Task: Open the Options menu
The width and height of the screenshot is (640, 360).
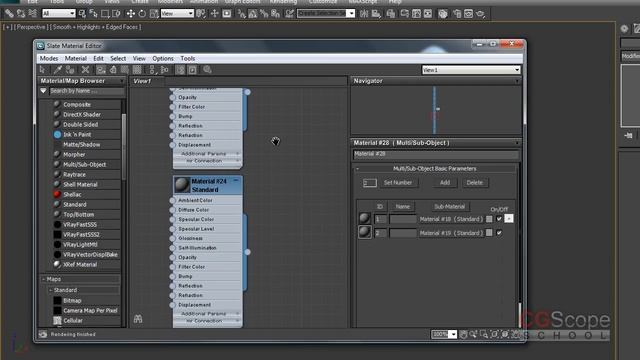Action: point(163,58)
